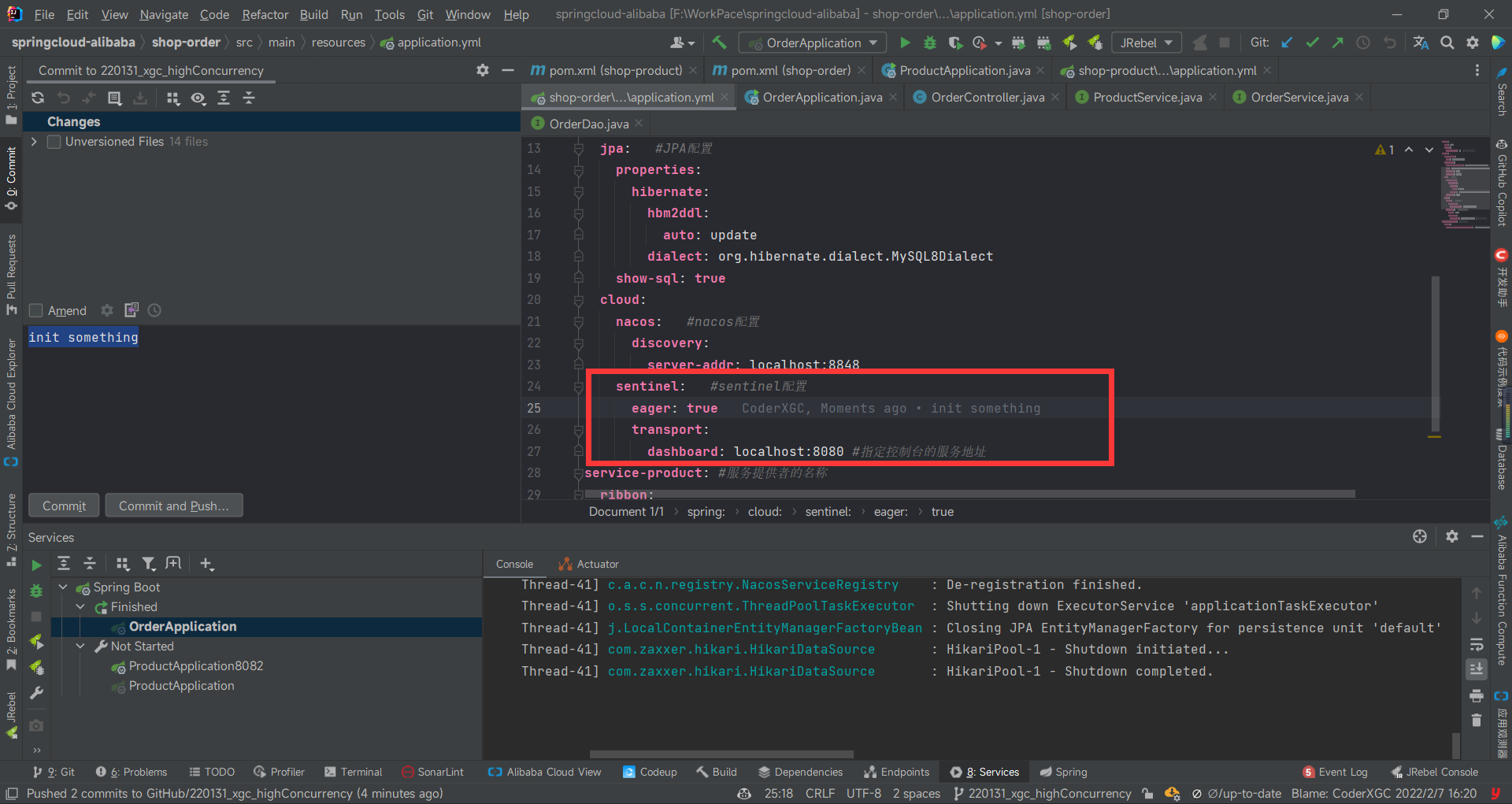Click the editor horizontal scrollbar

click(x=969, y=495)
